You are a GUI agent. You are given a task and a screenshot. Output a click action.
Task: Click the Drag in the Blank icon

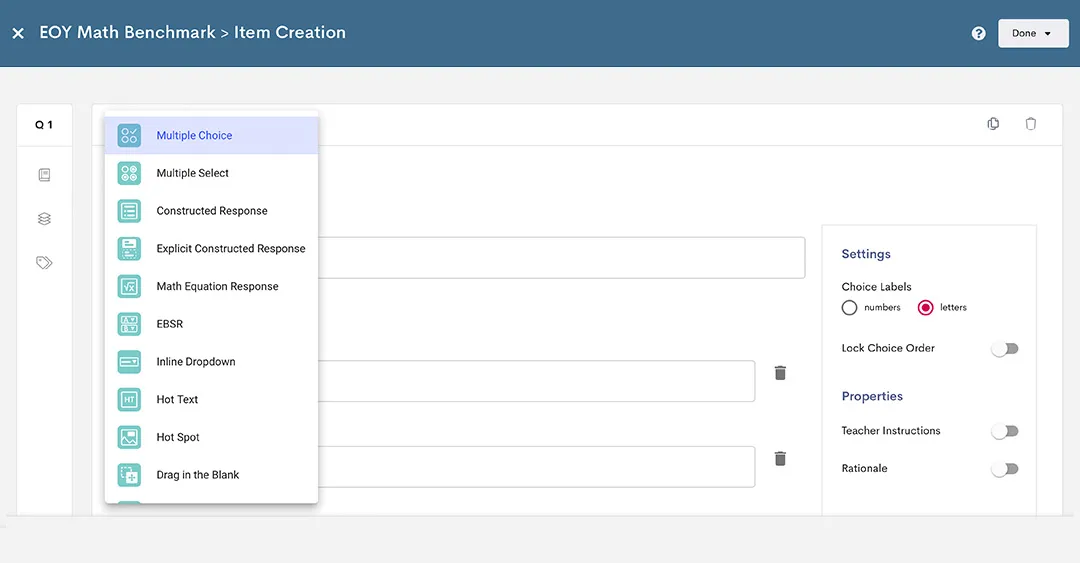[x=129, y=475]
